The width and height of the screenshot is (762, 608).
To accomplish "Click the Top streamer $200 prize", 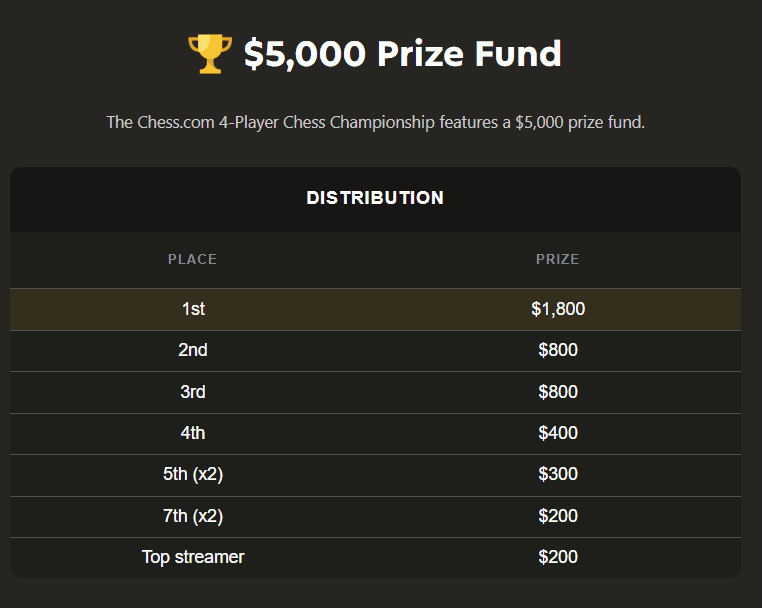I will (558, 557).
